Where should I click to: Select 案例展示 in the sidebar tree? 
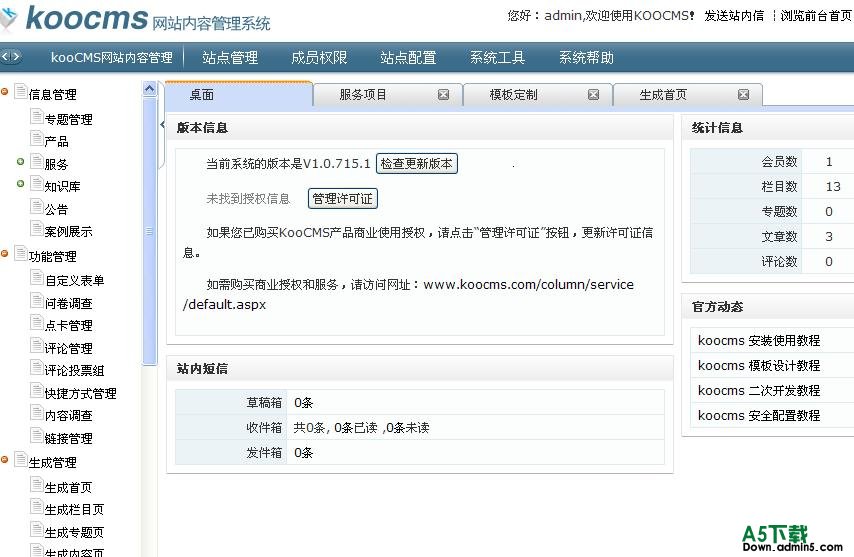click(x=69, y=232)
